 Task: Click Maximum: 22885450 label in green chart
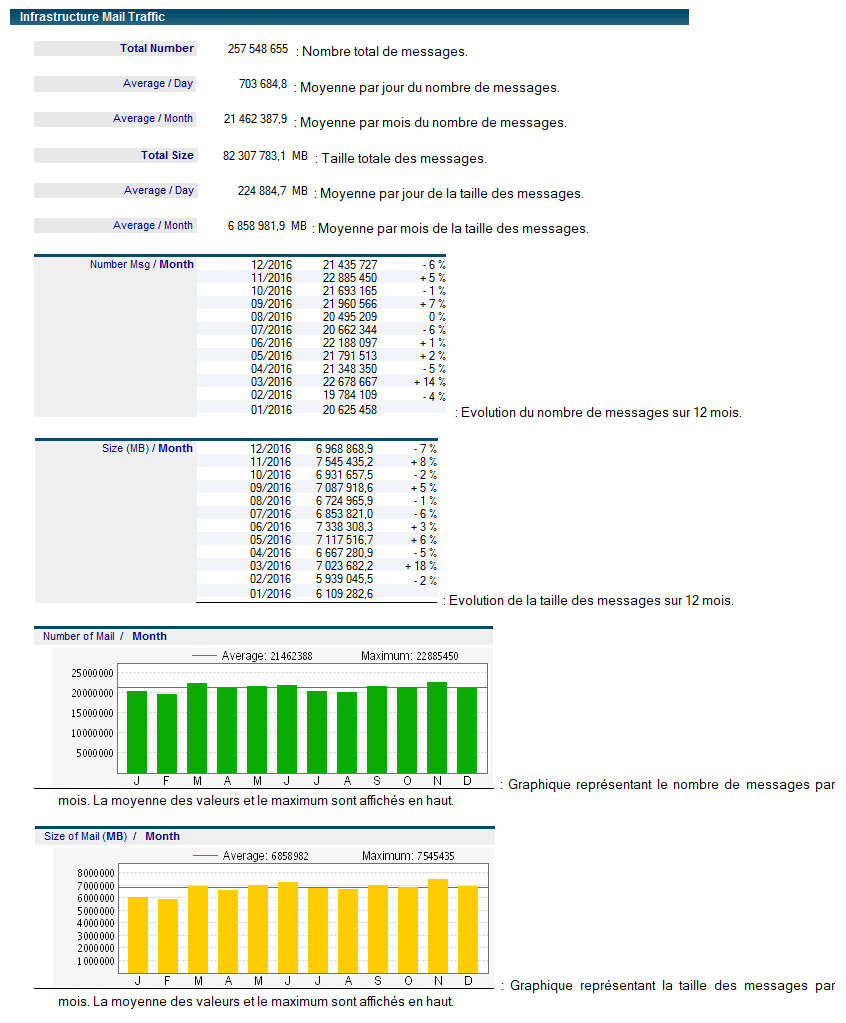click(410, 656)
